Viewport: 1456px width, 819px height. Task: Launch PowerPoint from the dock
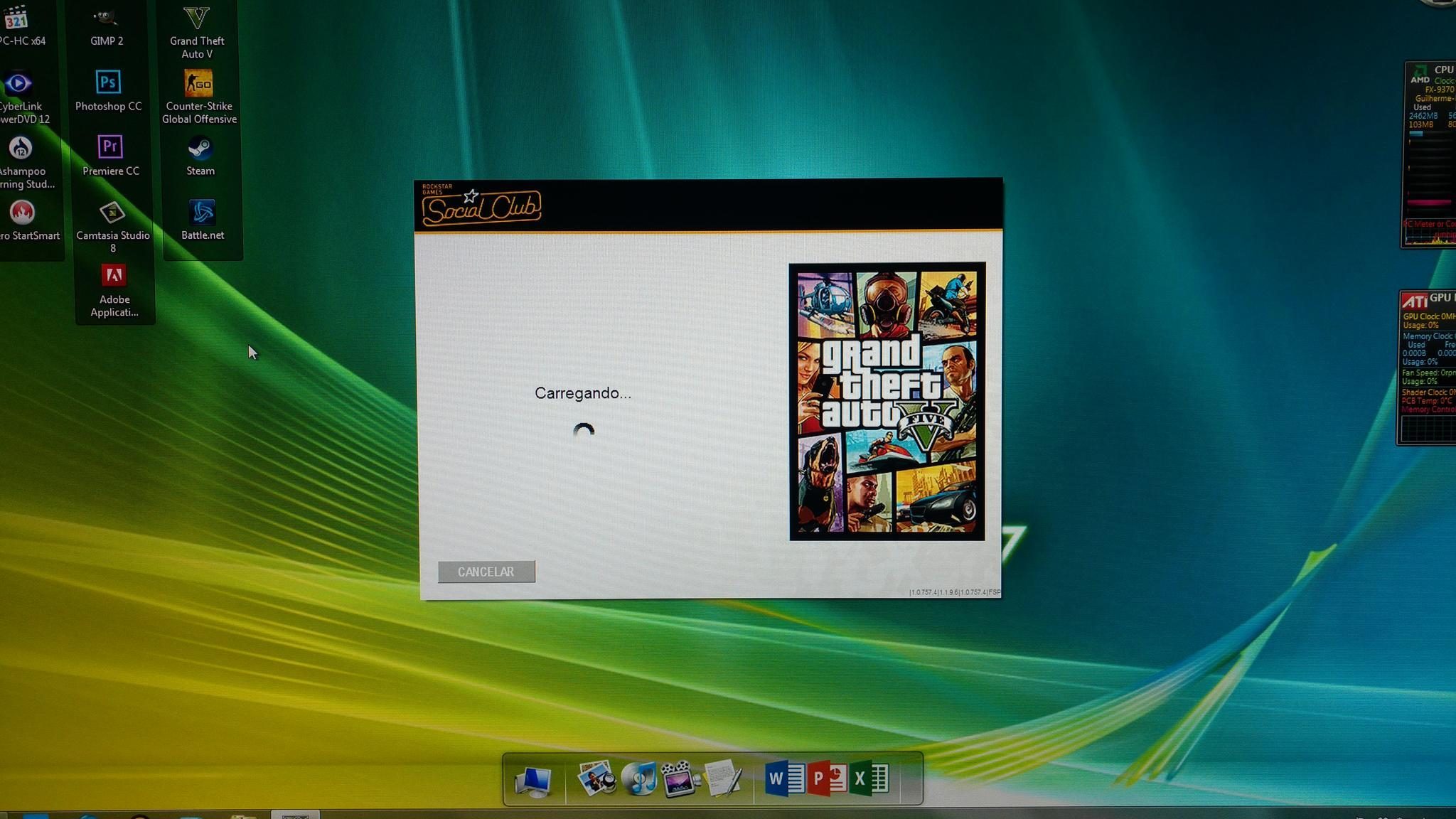828,779
